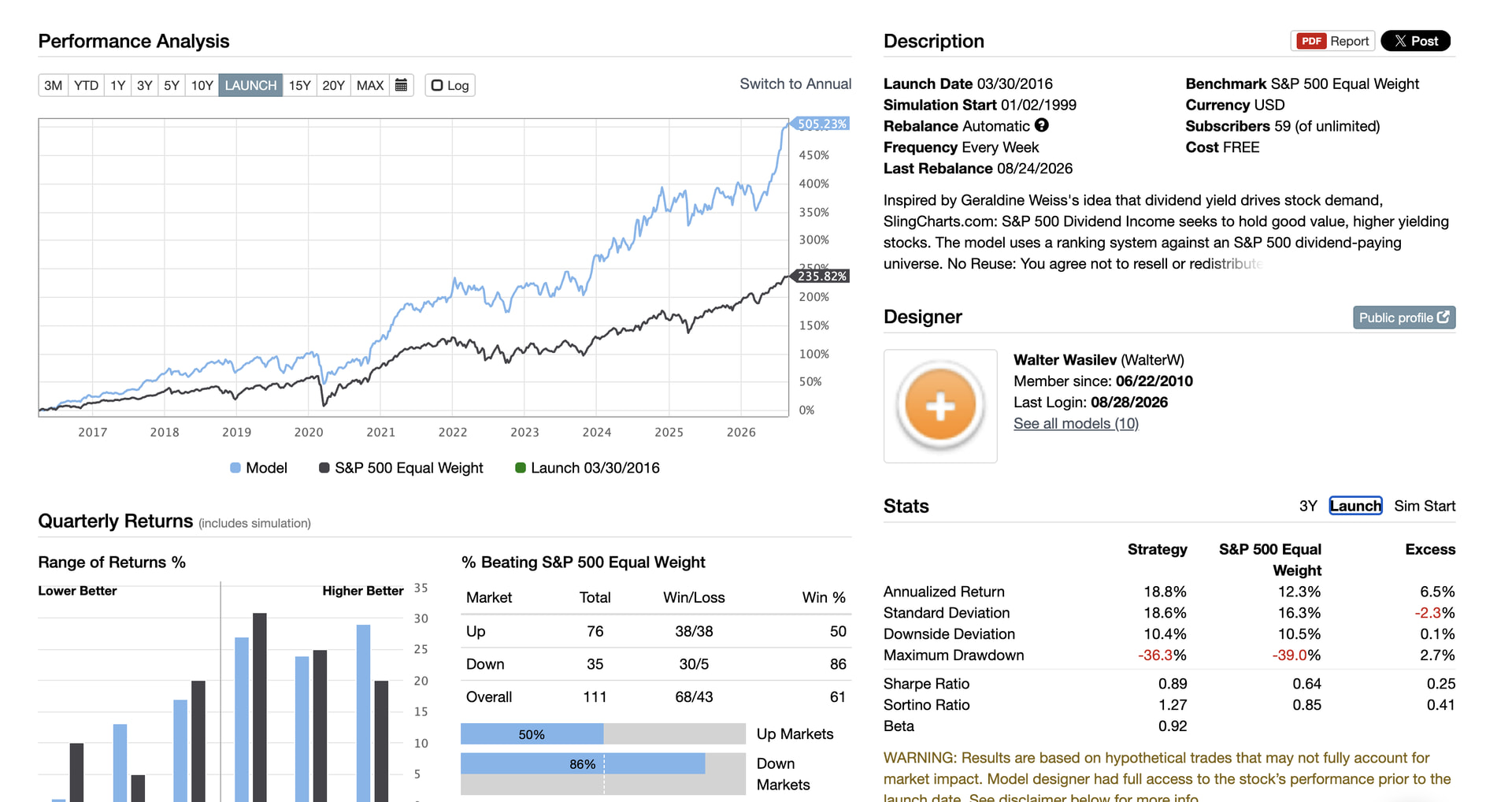
Task: Click the Subscribers 59 (of unlimited) text
Action: (x=1283, y=126)
